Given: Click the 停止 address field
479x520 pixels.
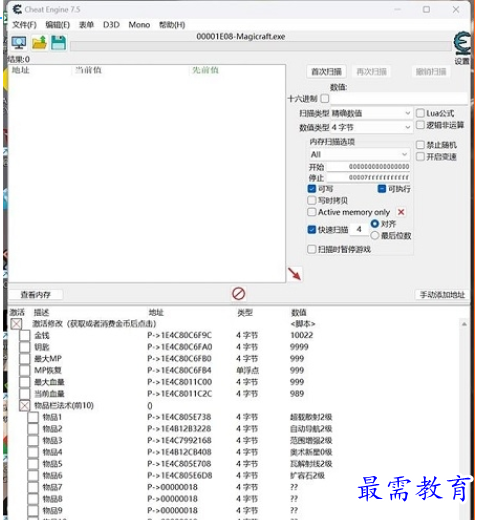Looking at the screenshot, I should coord(368,177).
